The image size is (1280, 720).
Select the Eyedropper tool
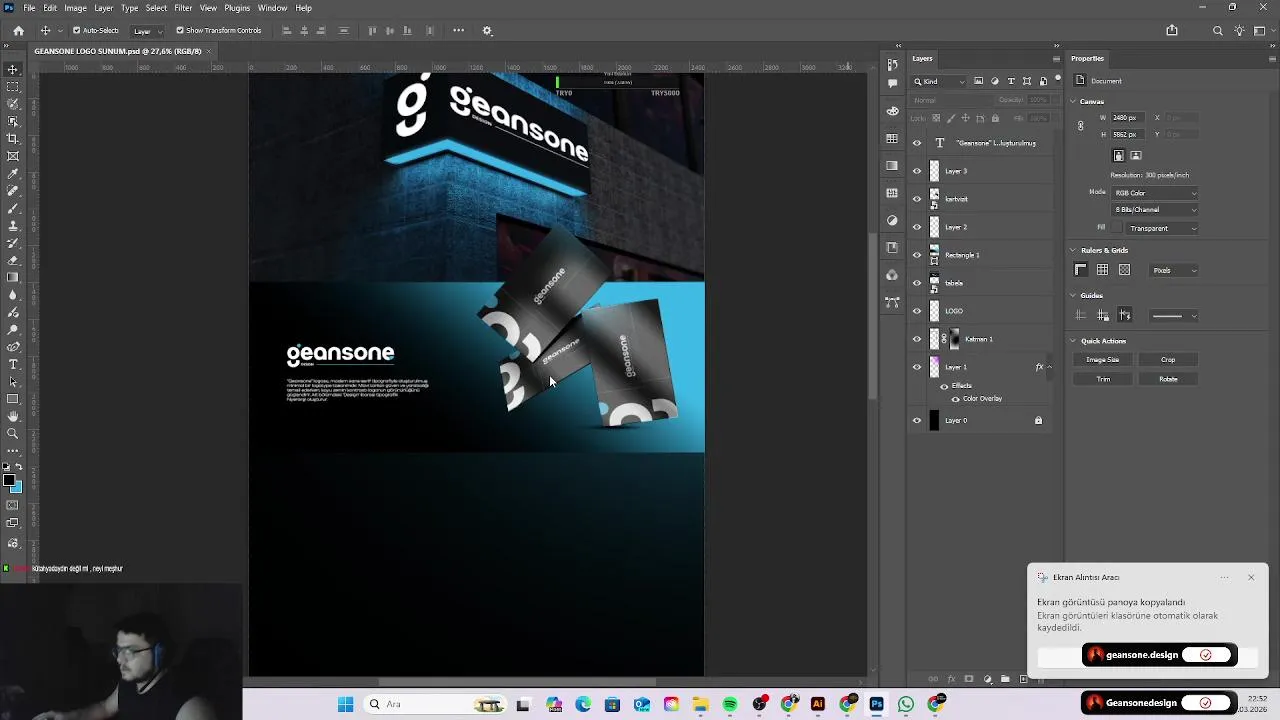coord(13,173)
